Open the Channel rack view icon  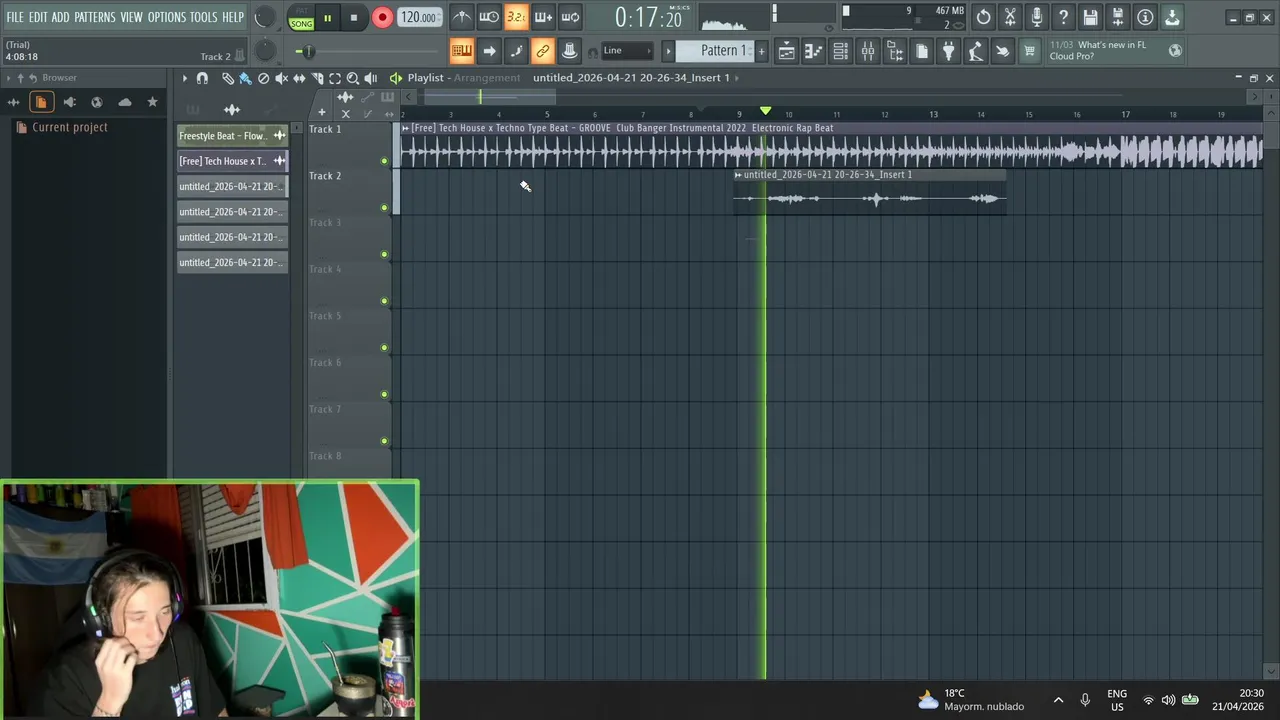click(x=841, y=51)
